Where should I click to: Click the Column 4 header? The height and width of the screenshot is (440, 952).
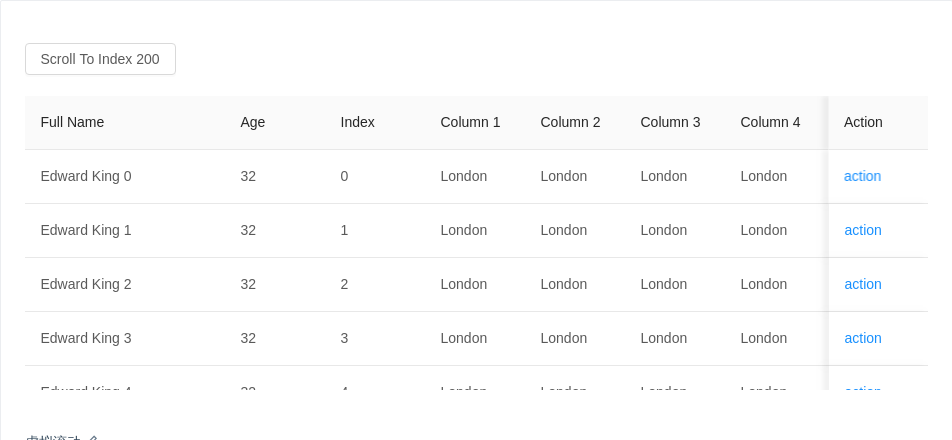click(770, 122)
